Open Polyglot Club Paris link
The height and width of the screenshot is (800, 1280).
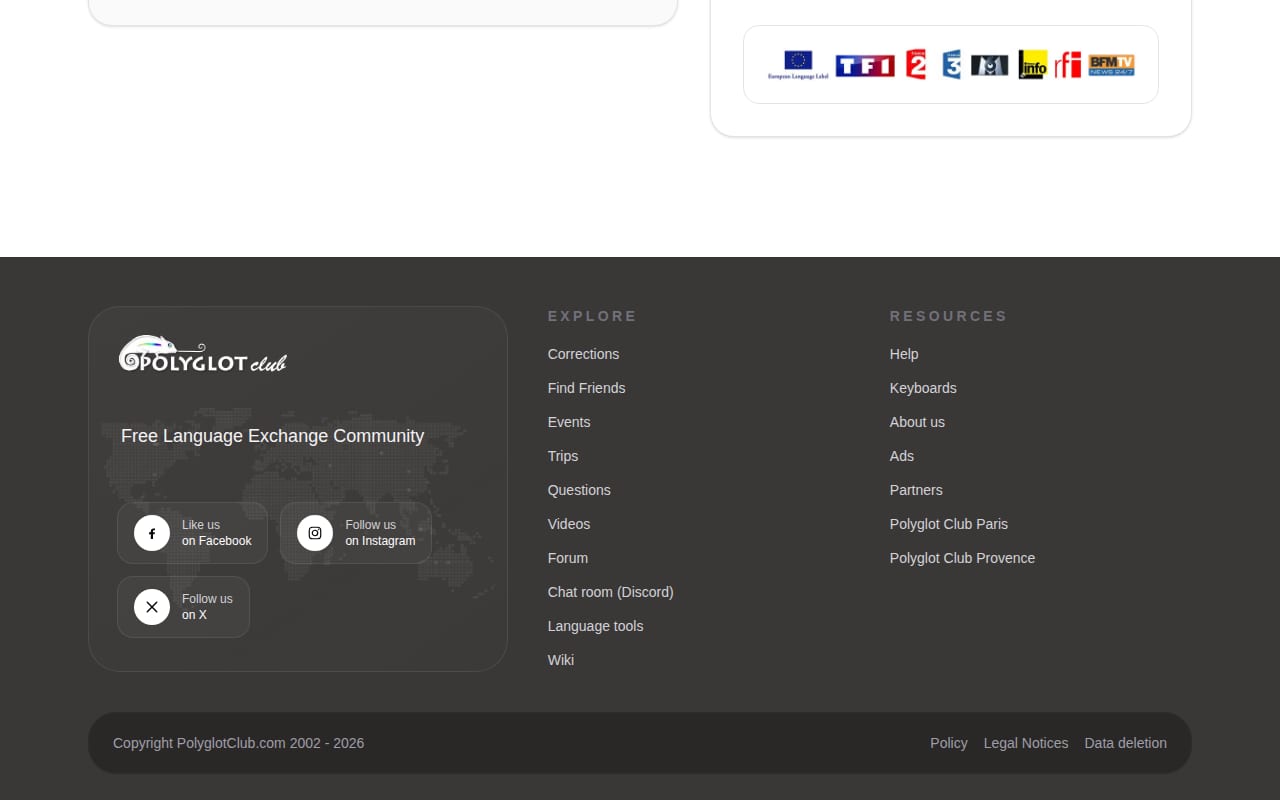(x=949, y=524)
